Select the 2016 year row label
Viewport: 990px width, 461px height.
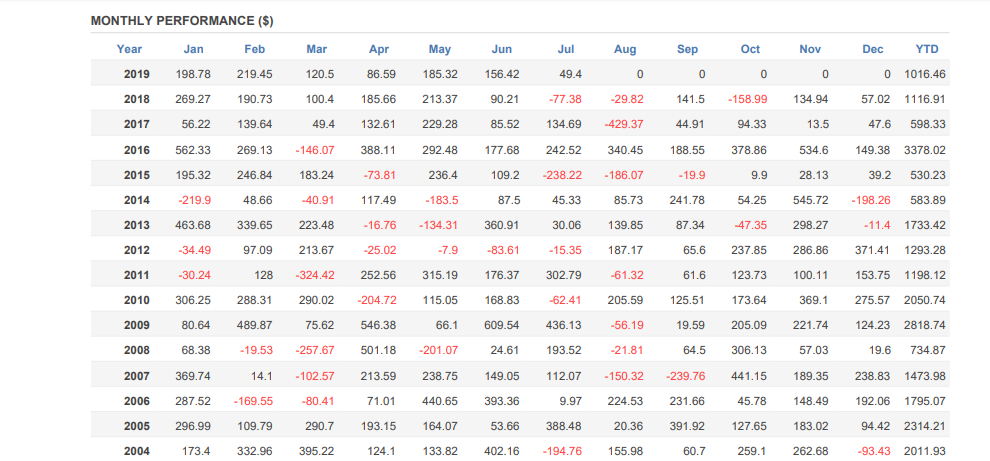137,150
